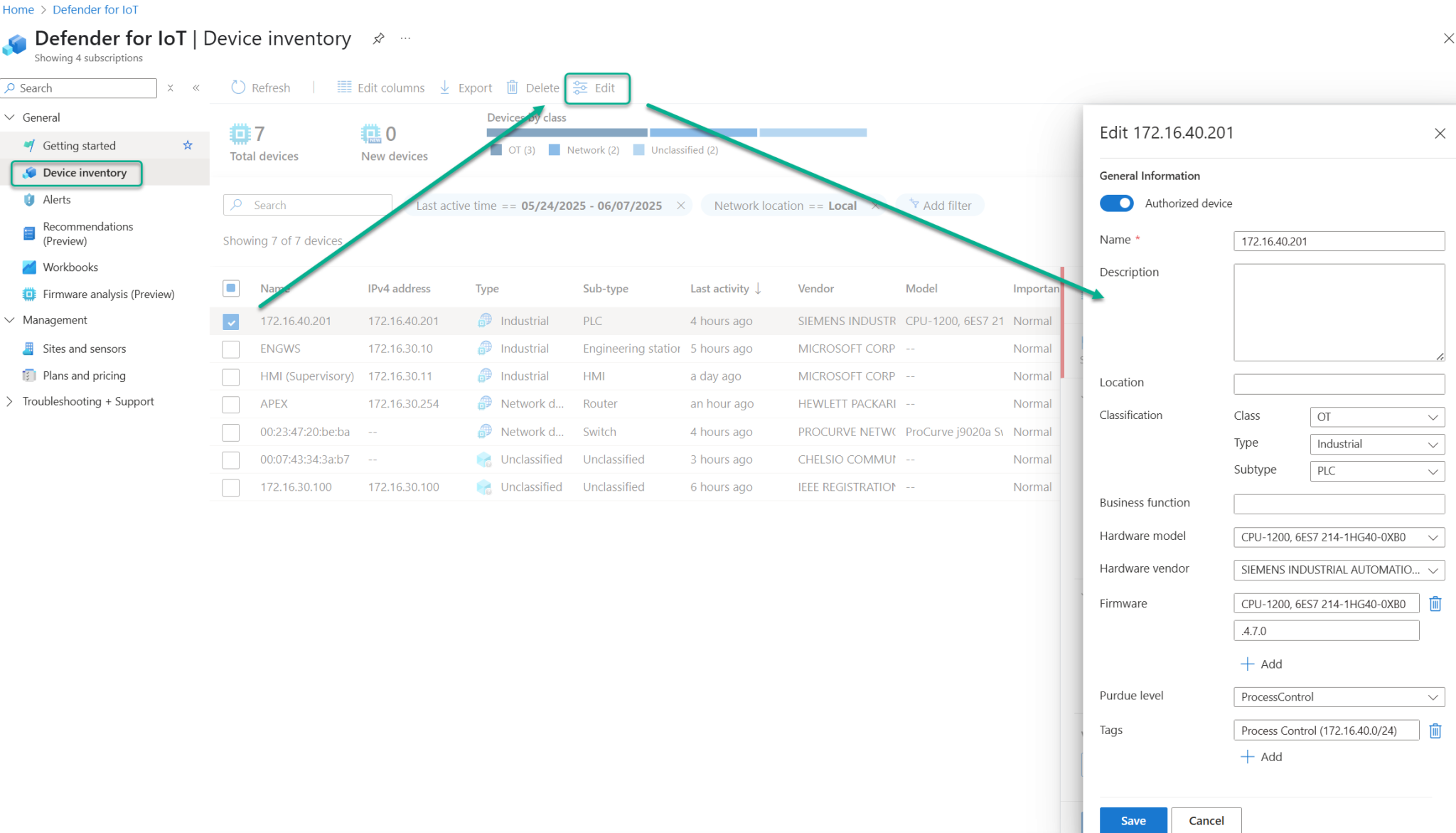1456x833 pixels.
Task: Delete the firmware entry with trash icon
Action: point(1435,604)
